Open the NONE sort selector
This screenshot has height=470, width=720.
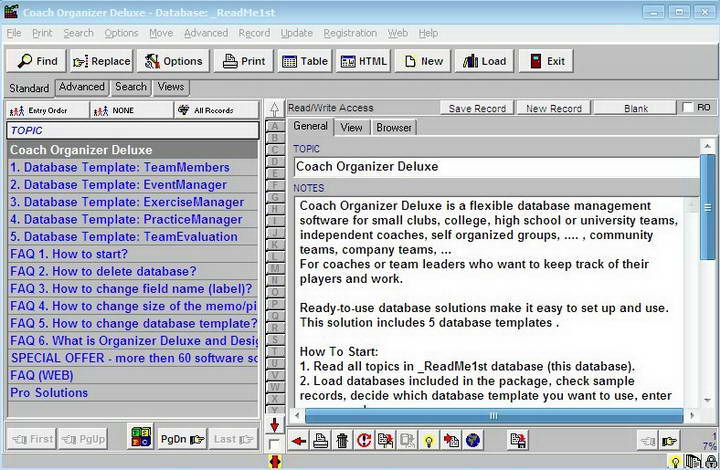[x=132, y=110]
